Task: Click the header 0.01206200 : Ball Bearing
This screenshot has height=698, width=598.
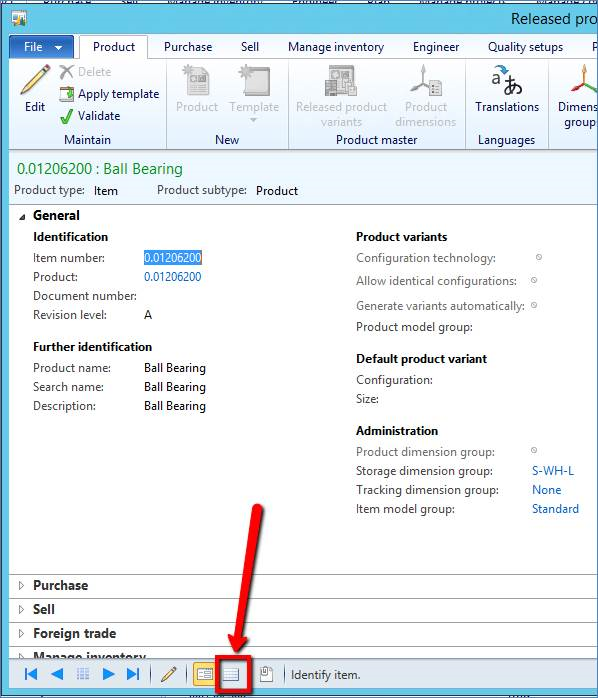Action: 100,169
